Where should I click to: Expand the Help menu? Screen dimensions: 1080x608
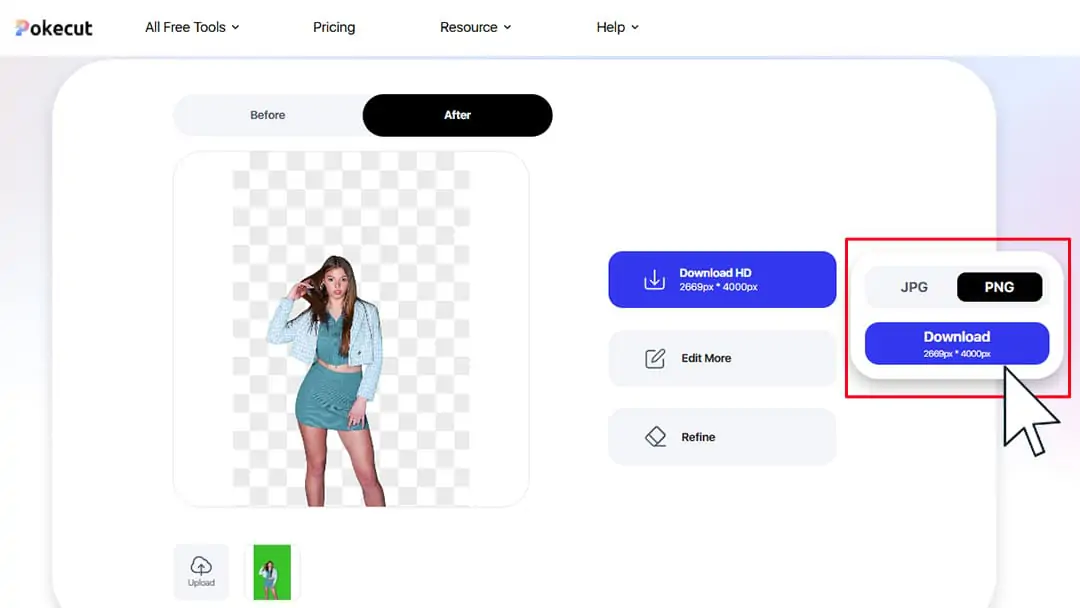[x=617, y=28]
